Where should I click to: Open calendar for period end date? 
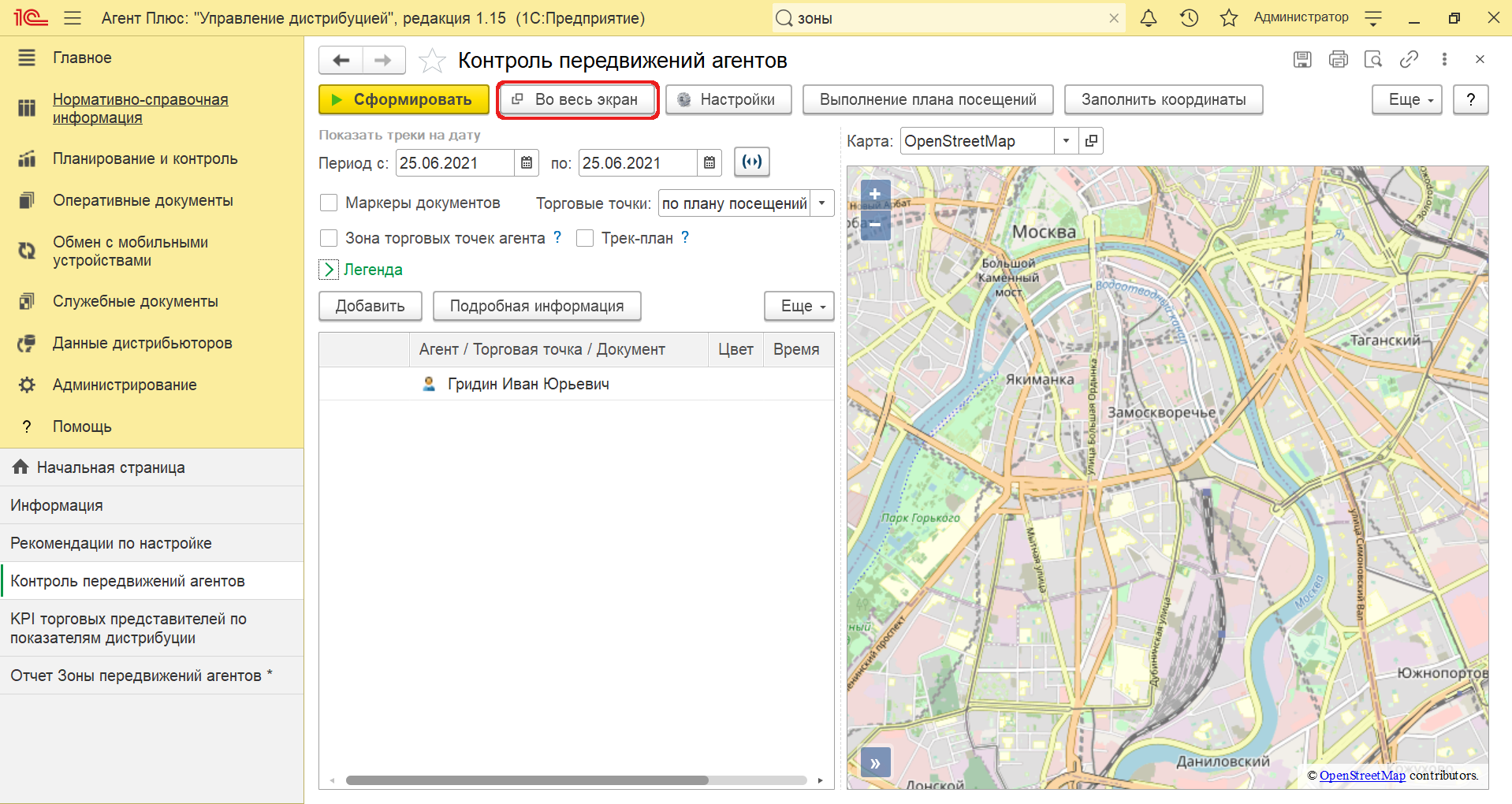click(x=709, y=163)
